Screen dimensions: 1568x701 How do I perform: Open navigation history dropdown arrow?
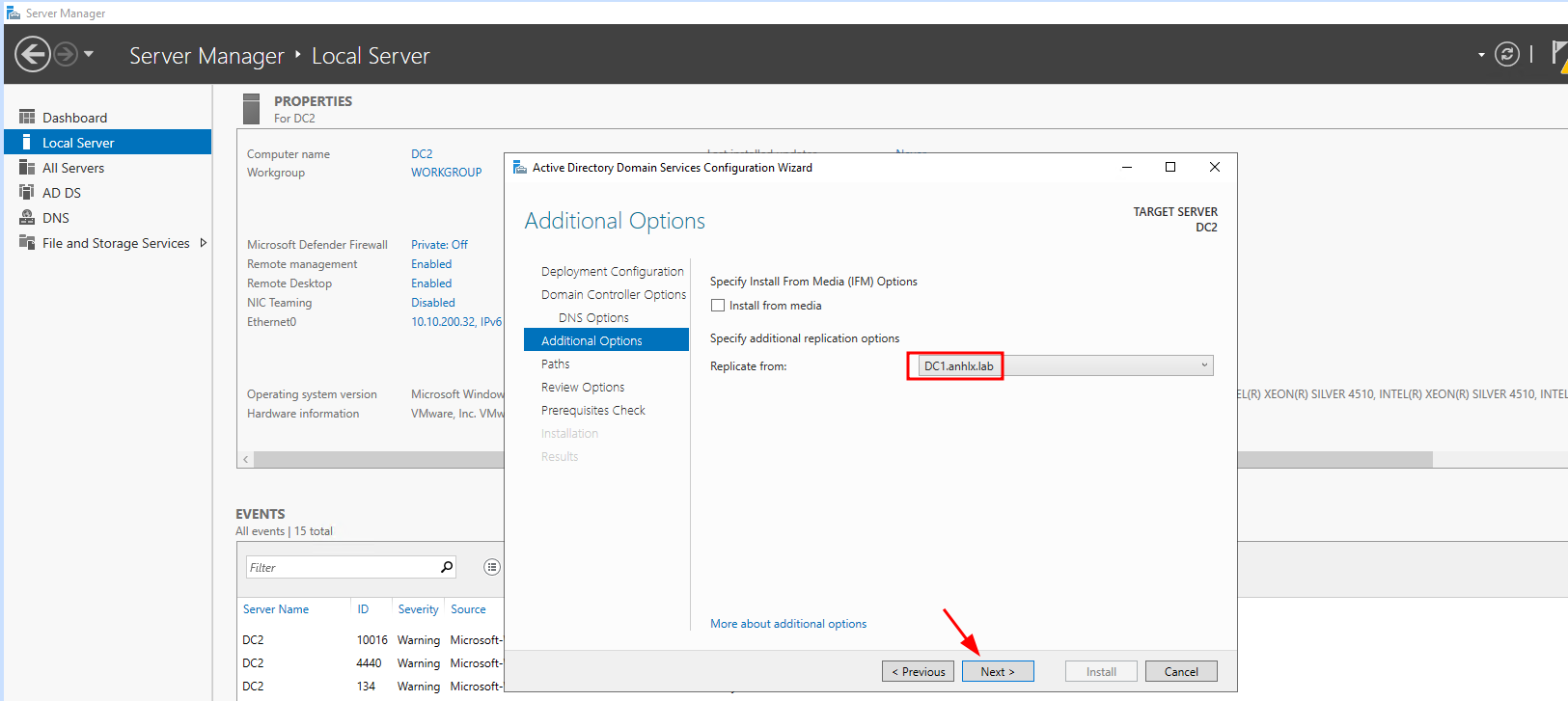(x=89, y=54)
